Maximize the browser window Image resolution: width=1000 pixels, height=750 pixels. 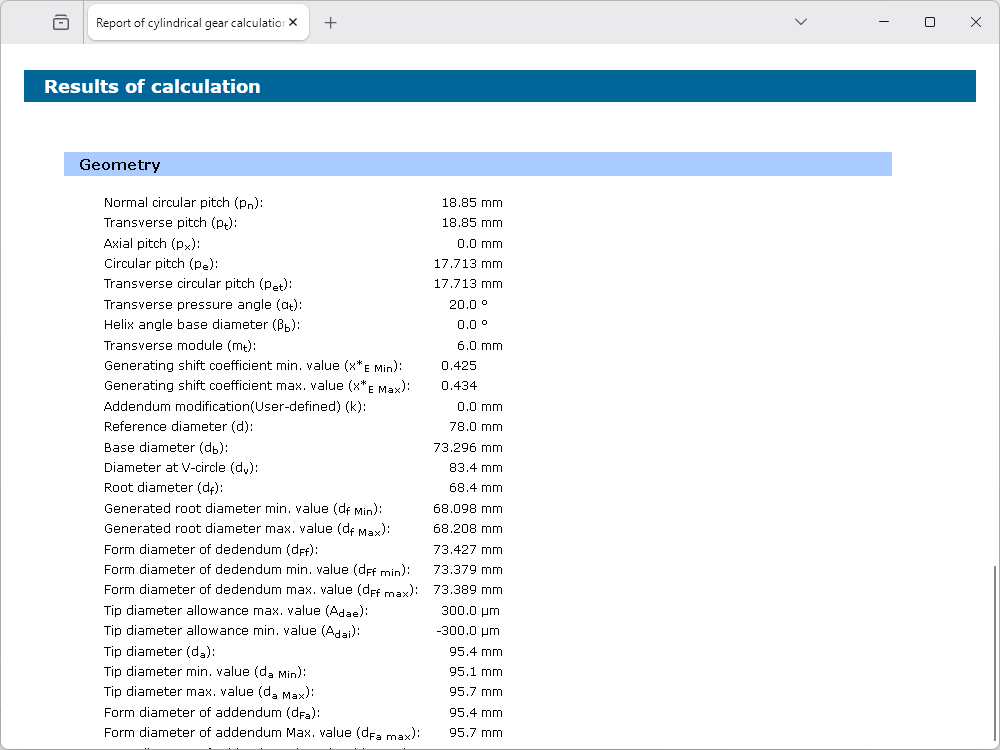click(930, 22)
